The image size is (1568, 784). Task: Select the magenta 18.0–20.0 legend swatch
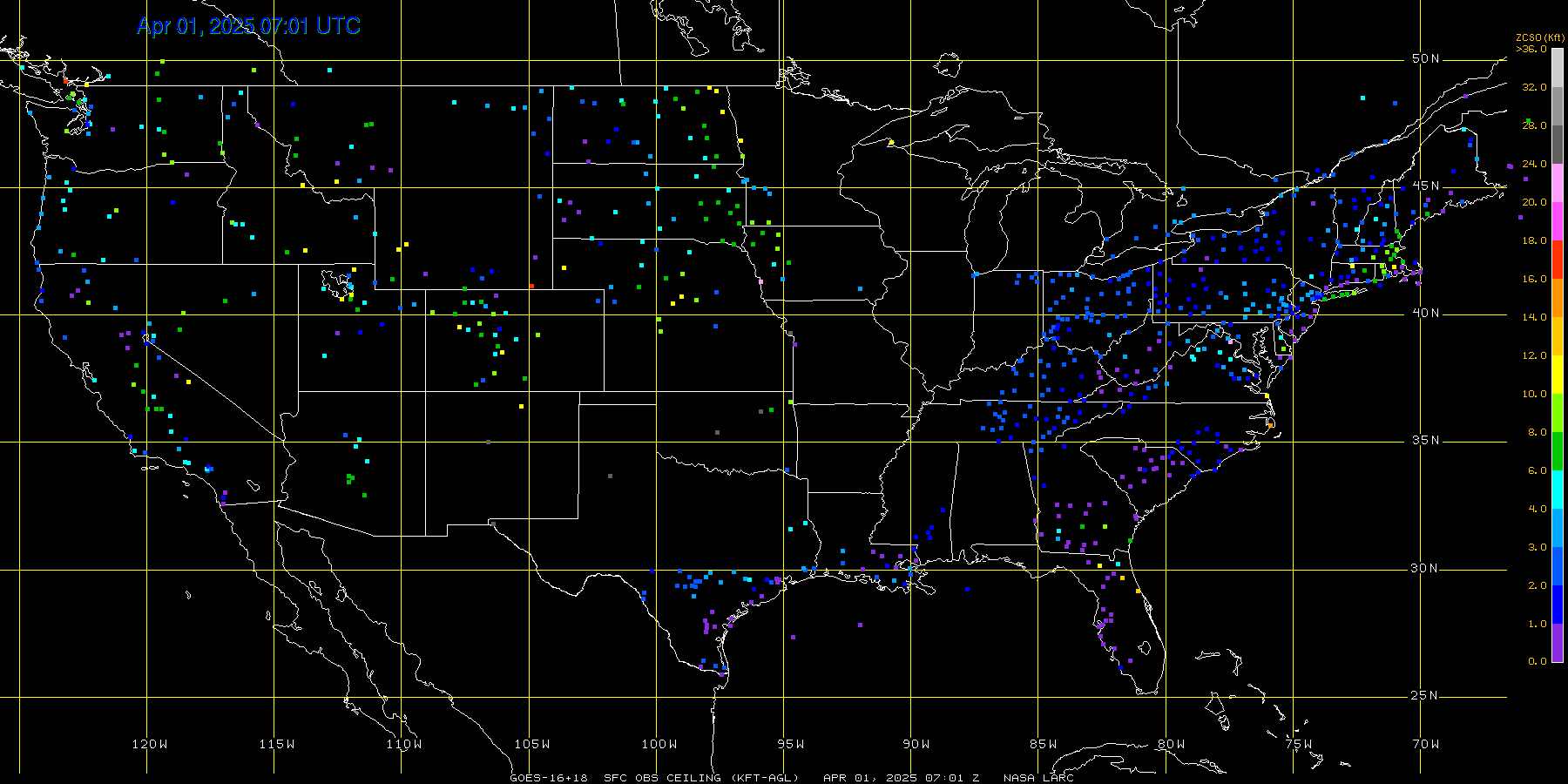click(1558, 221)
